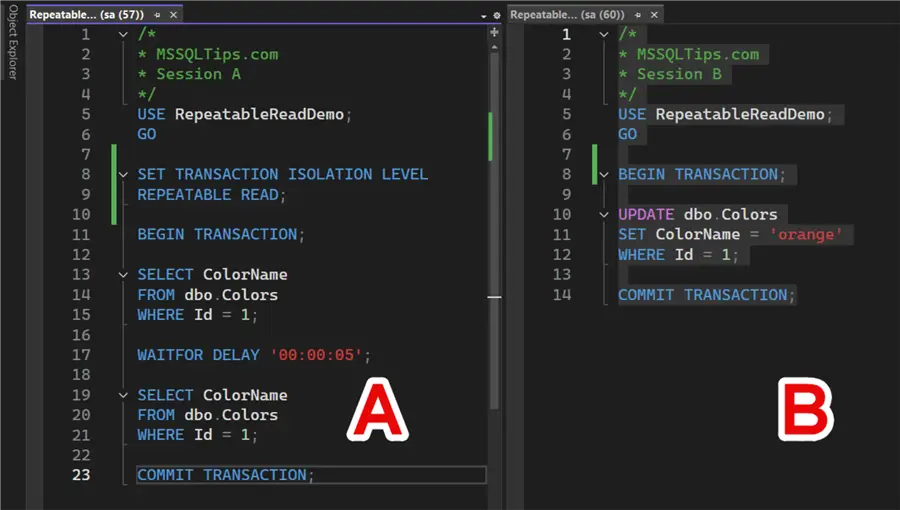Click 'RepeatableReadDemo' in Session A window
This screenshot has width=900, height=510.
tap(259, 114)
